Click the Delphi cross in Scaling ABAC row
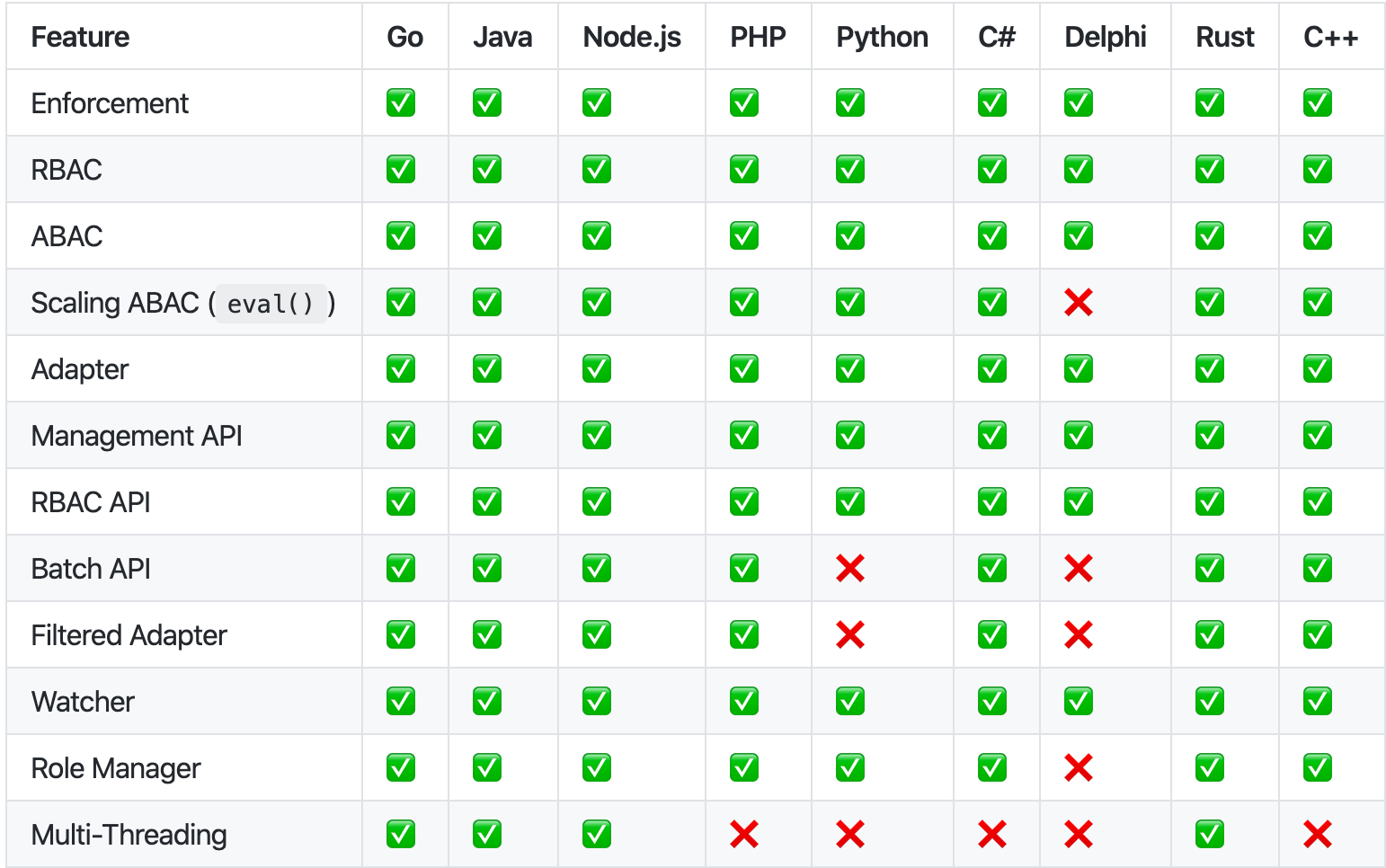The height and width of the screenshot is (868, 1386). (x=1078, y=303)
